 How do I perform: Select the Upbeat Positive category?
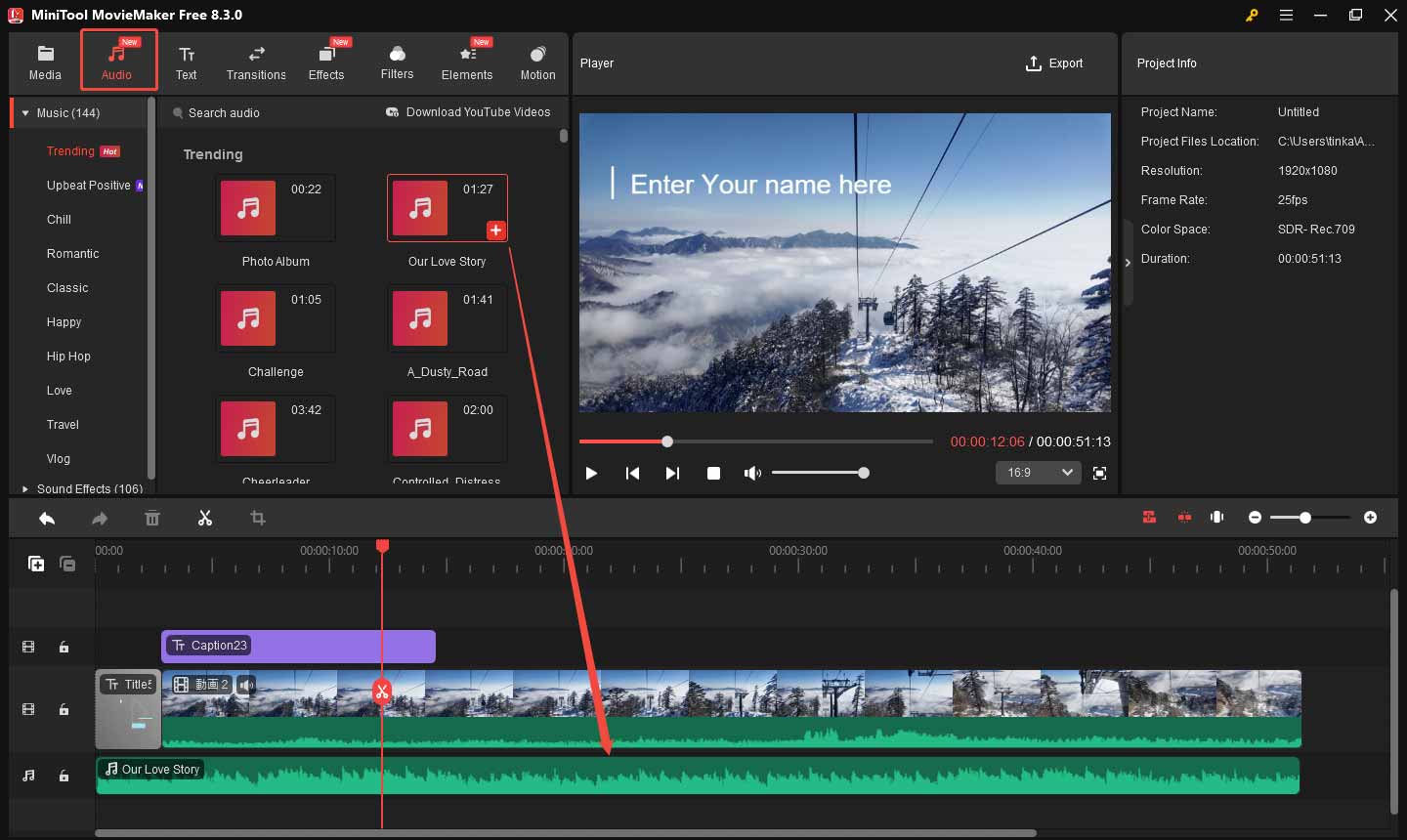89,186
